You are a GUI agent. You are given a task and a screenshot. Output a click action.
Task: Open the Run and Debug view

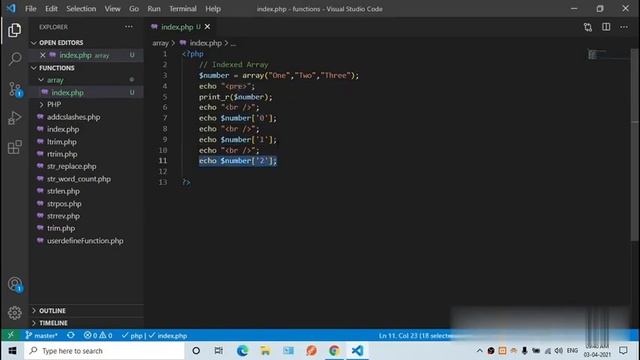(14, 118)
